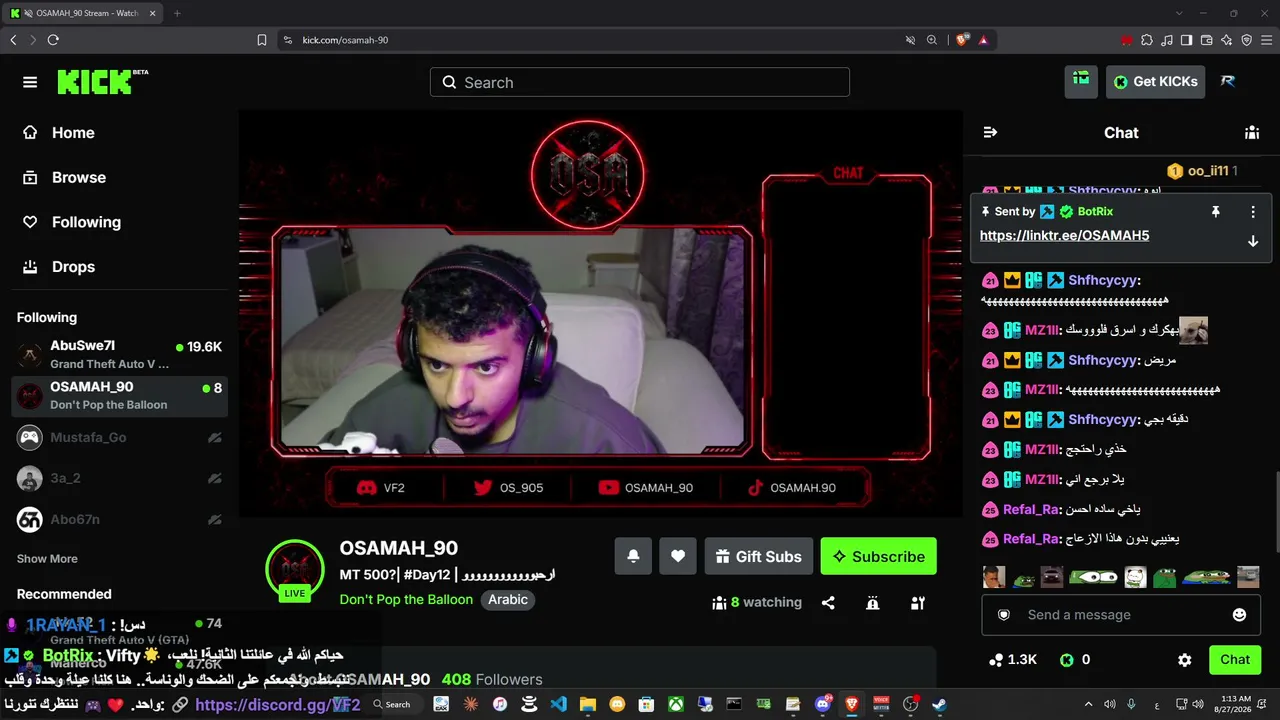This screenshot has width=1280, height=720.
Task: Toggle stream notifications with the bell button
Action: pos(633,557)
